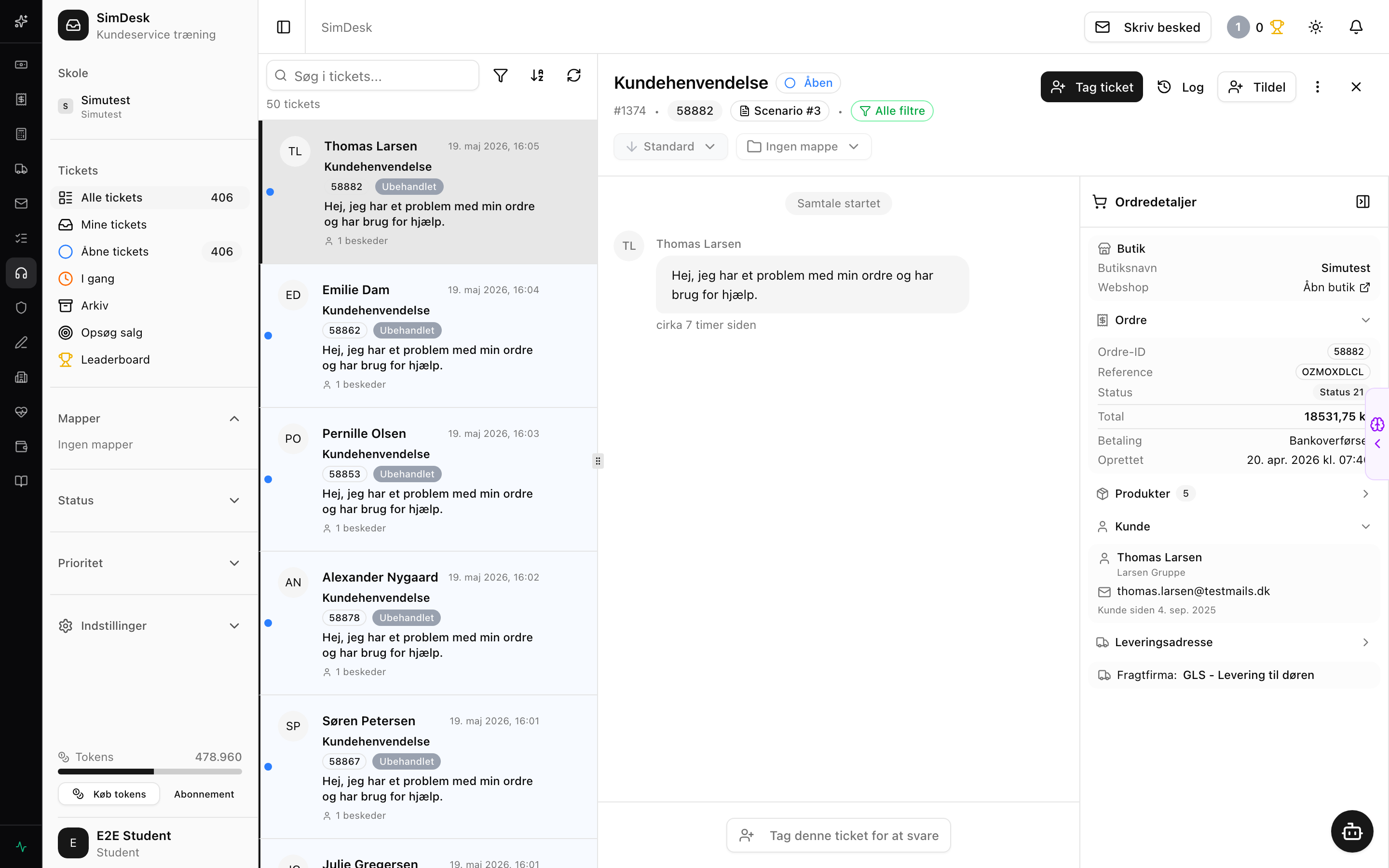Open the I gang ticket list
The image size is (1389, 868).
150,278
